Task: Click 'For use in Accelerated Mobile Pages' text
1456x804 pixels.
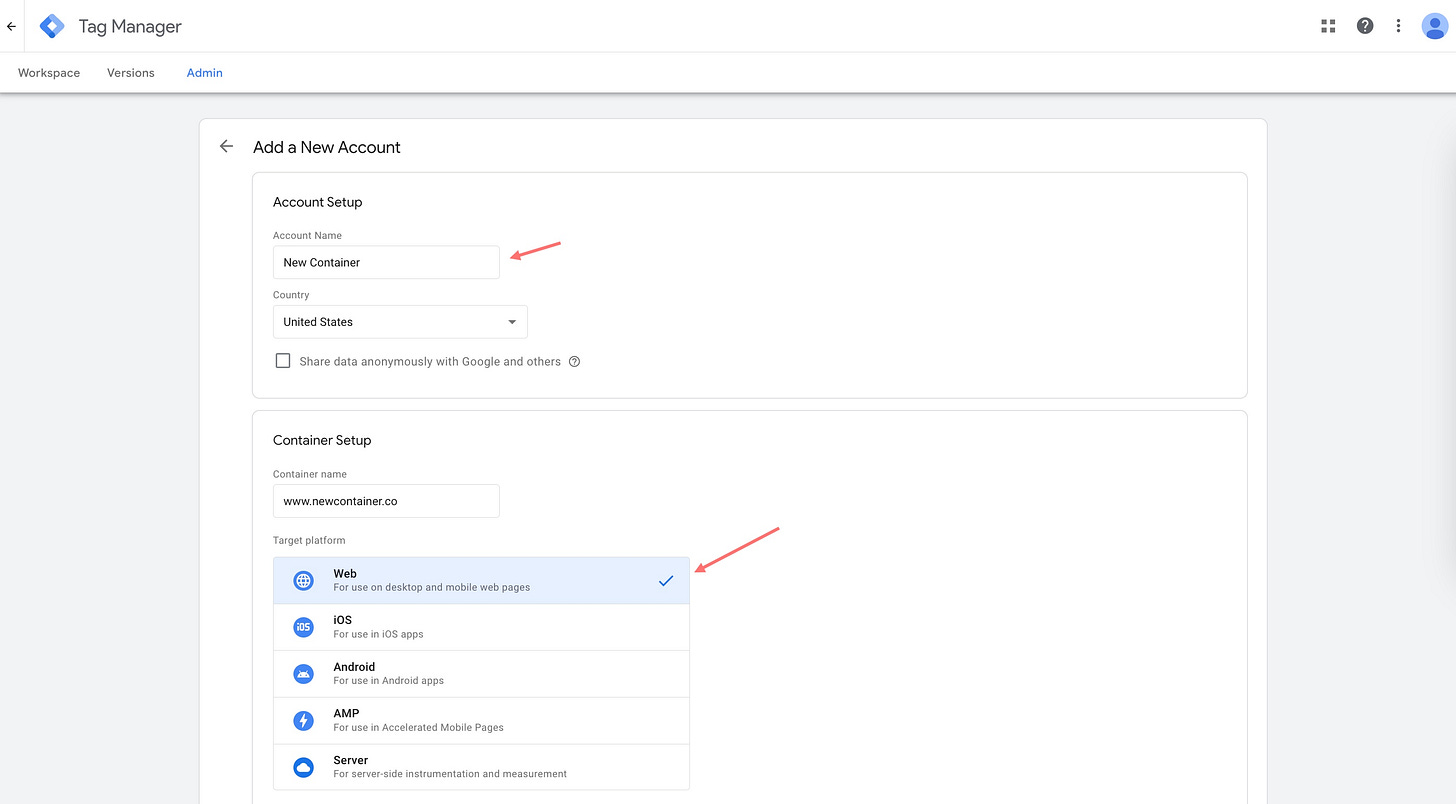Action: click(418, 727)
